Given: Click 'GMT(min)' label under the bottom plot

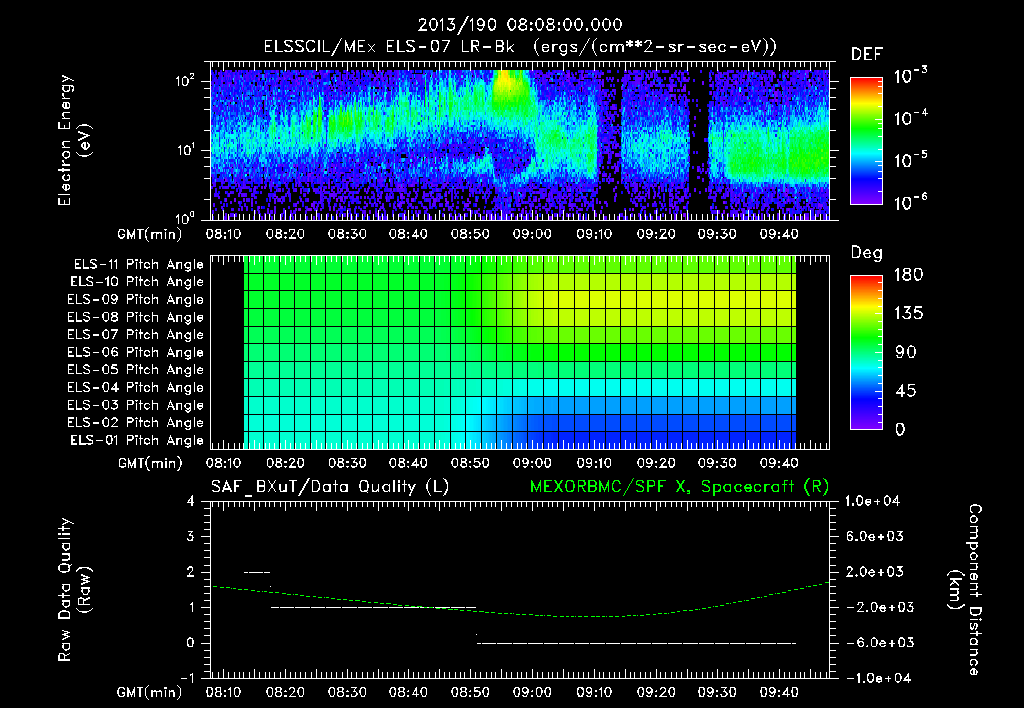Looking at the screenshot, I should 150,692.
